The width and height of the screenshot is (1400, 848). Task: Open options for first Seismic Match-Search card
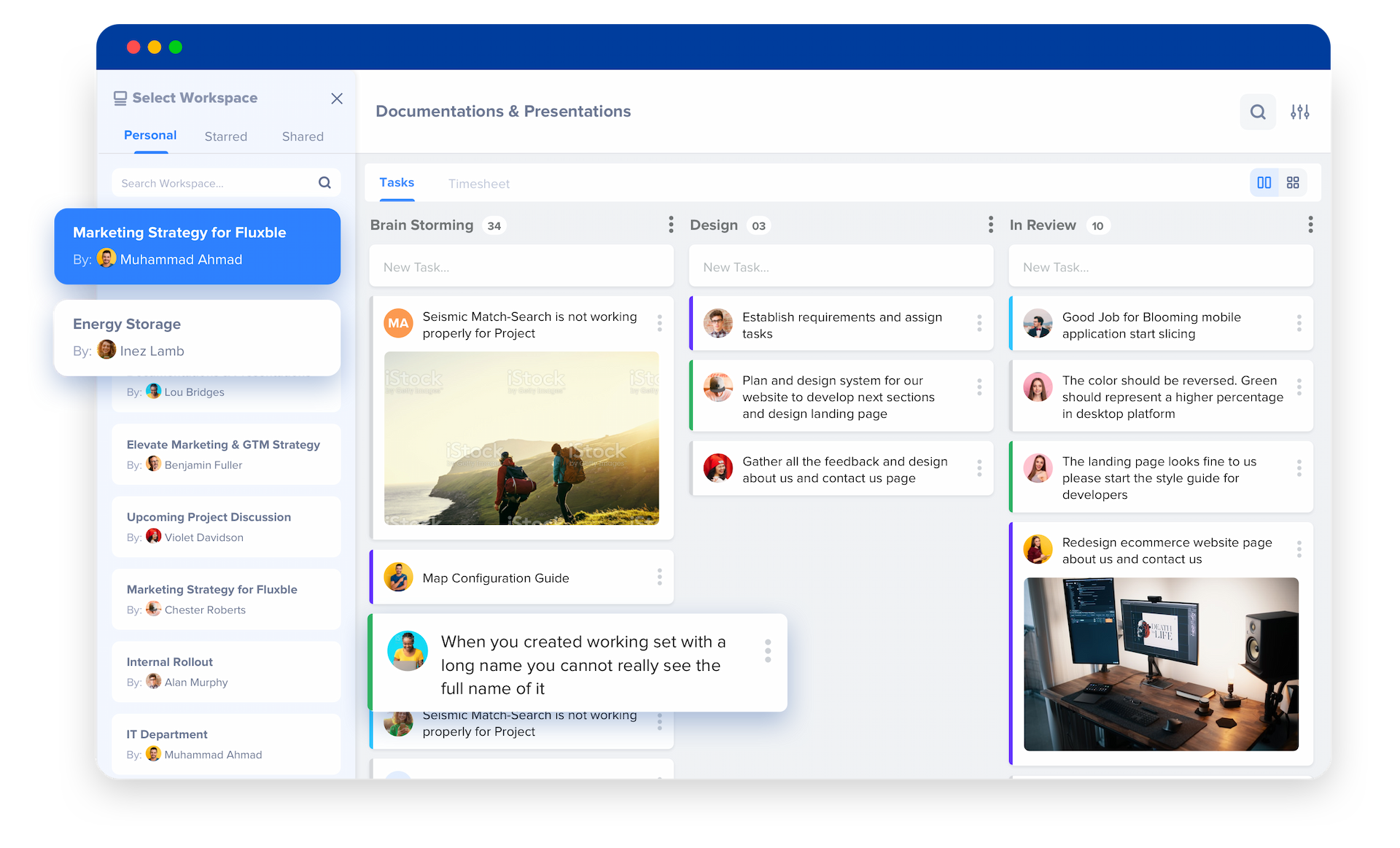coord(660,323)
